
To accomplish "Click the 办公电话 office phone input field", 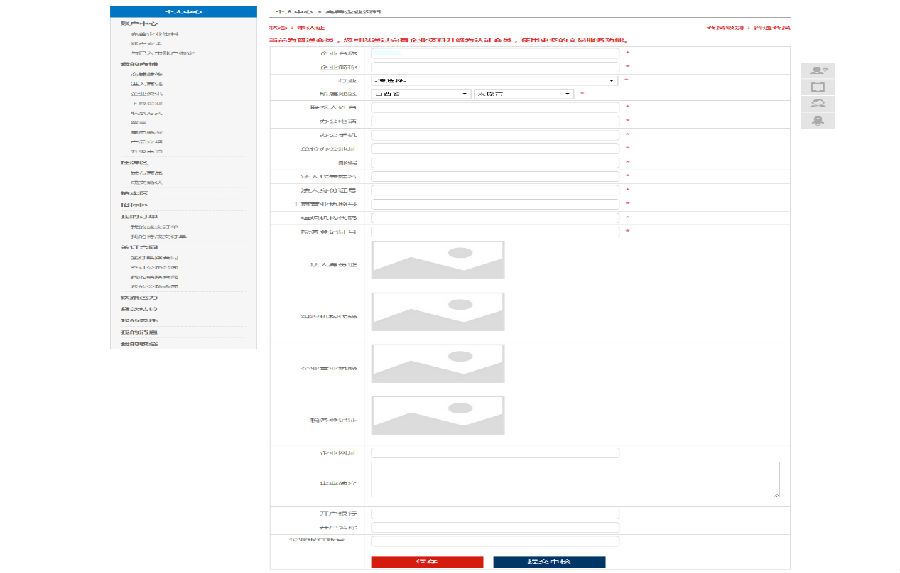I will [495, 120].
